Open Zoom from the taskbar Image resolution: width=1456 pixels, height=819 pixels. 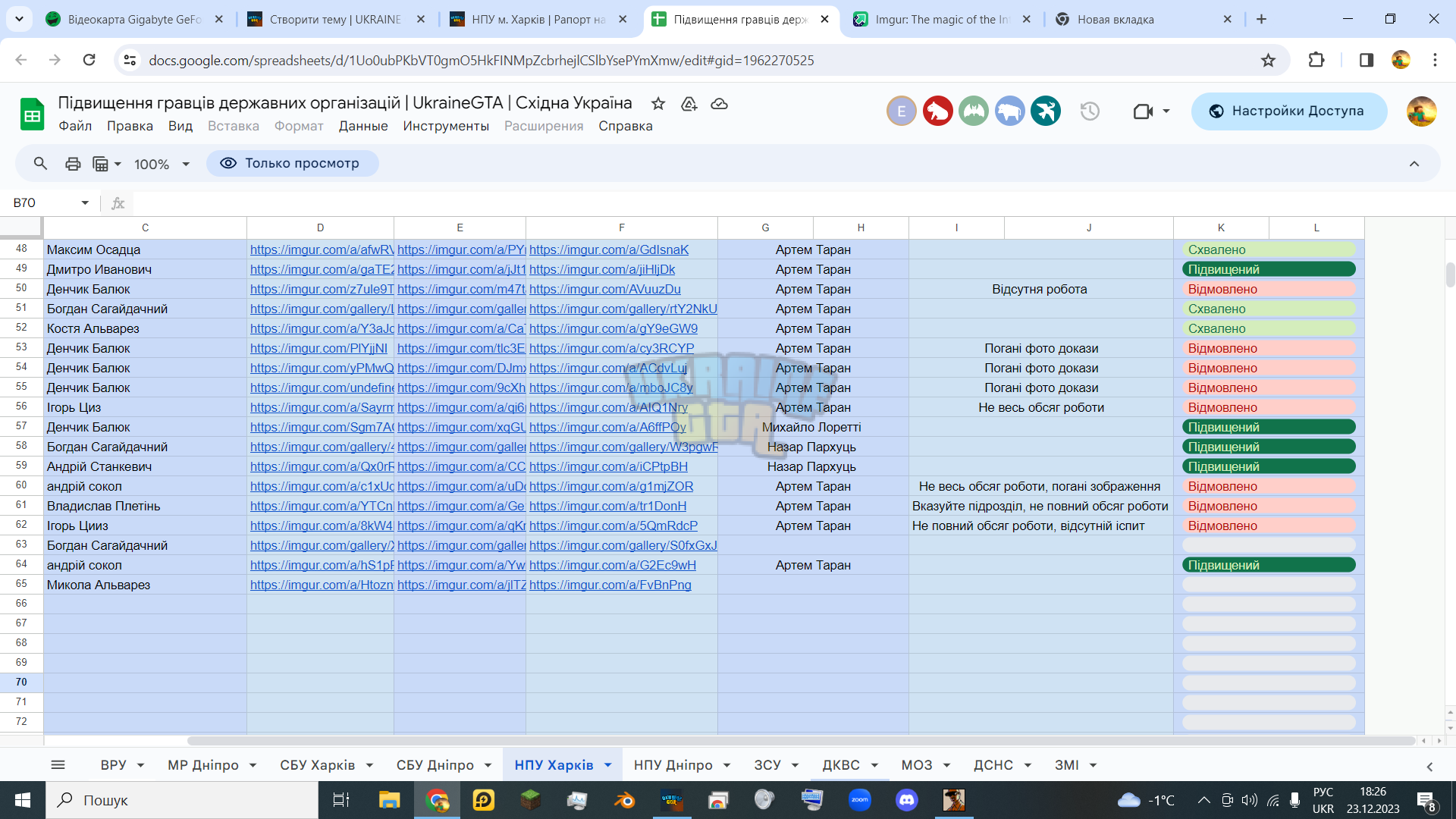click(x=859, y=800)
